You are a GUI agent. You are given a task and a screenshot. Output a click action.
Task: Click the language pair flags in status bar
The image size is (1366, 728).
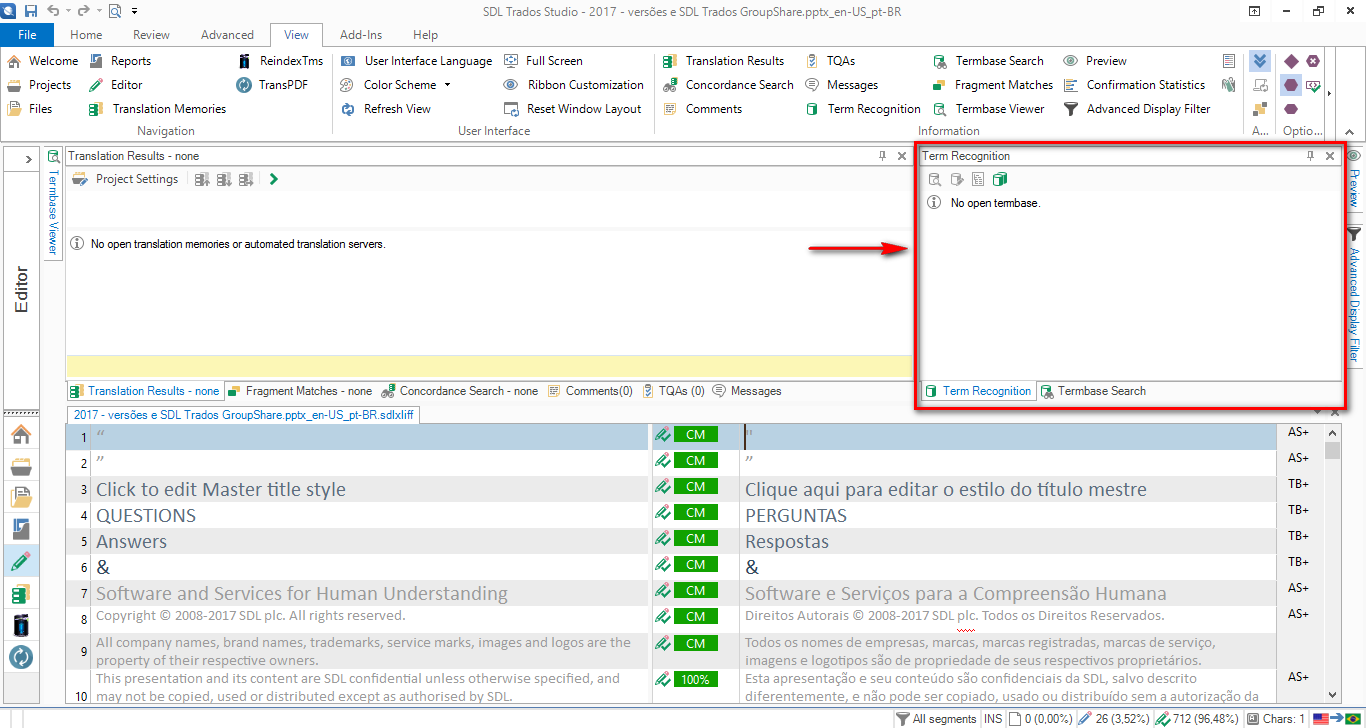(1336, 719)
